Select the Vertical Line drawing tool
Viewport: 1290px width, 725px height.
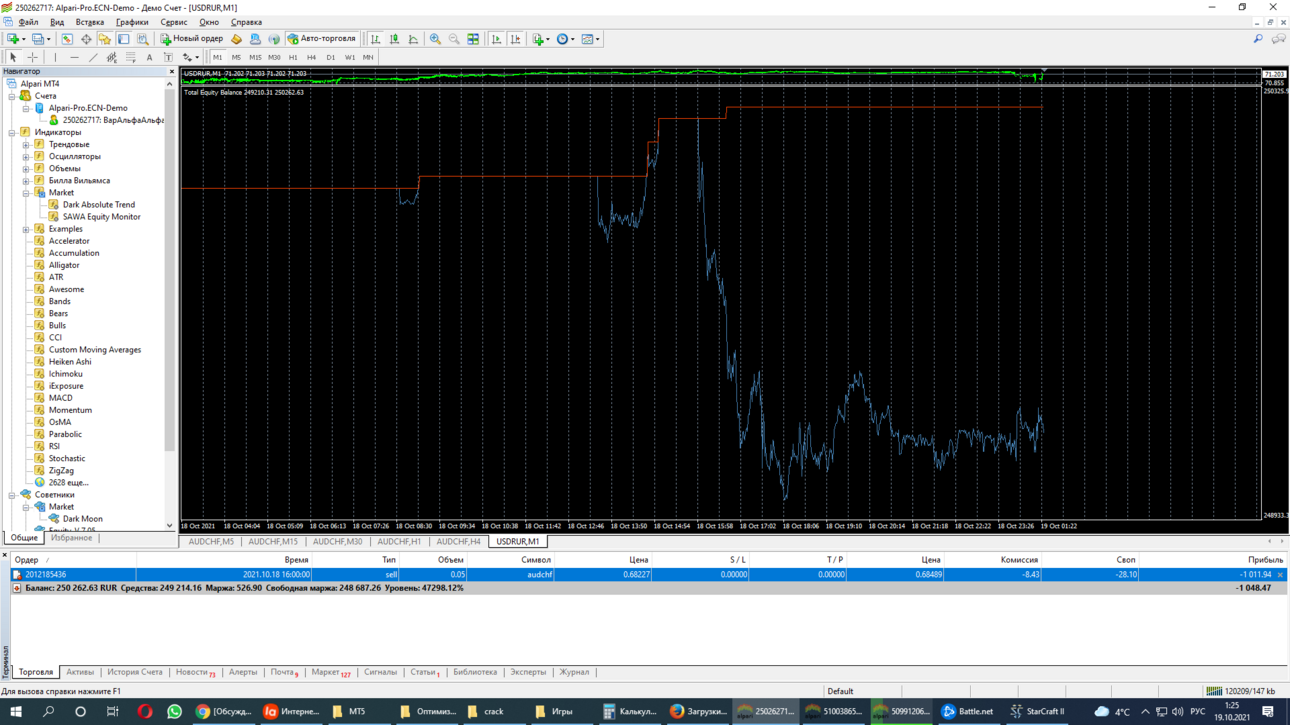tap(55, 57)
